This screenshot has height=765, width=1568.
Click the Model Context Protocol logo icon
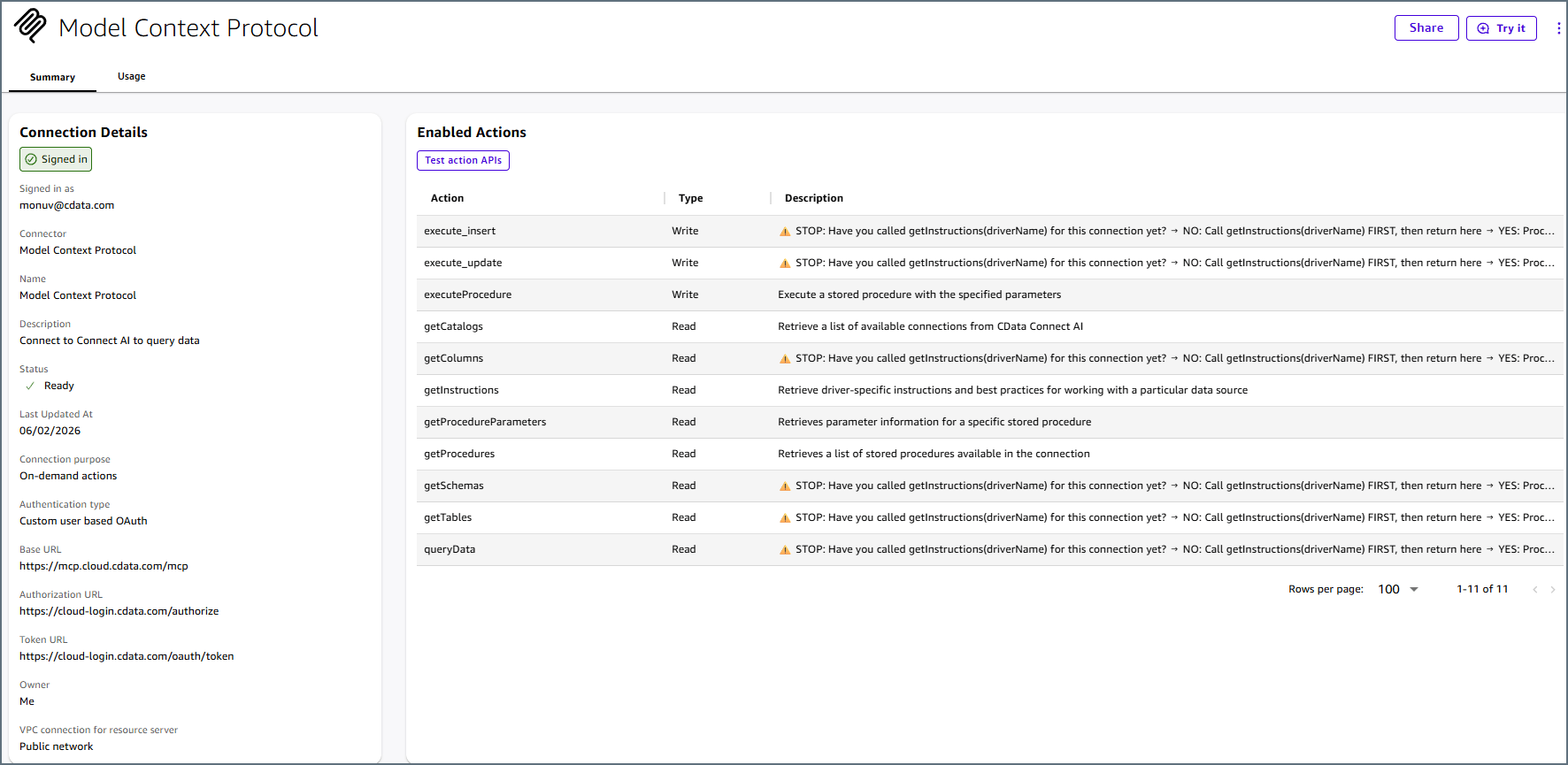coord(30,27)
